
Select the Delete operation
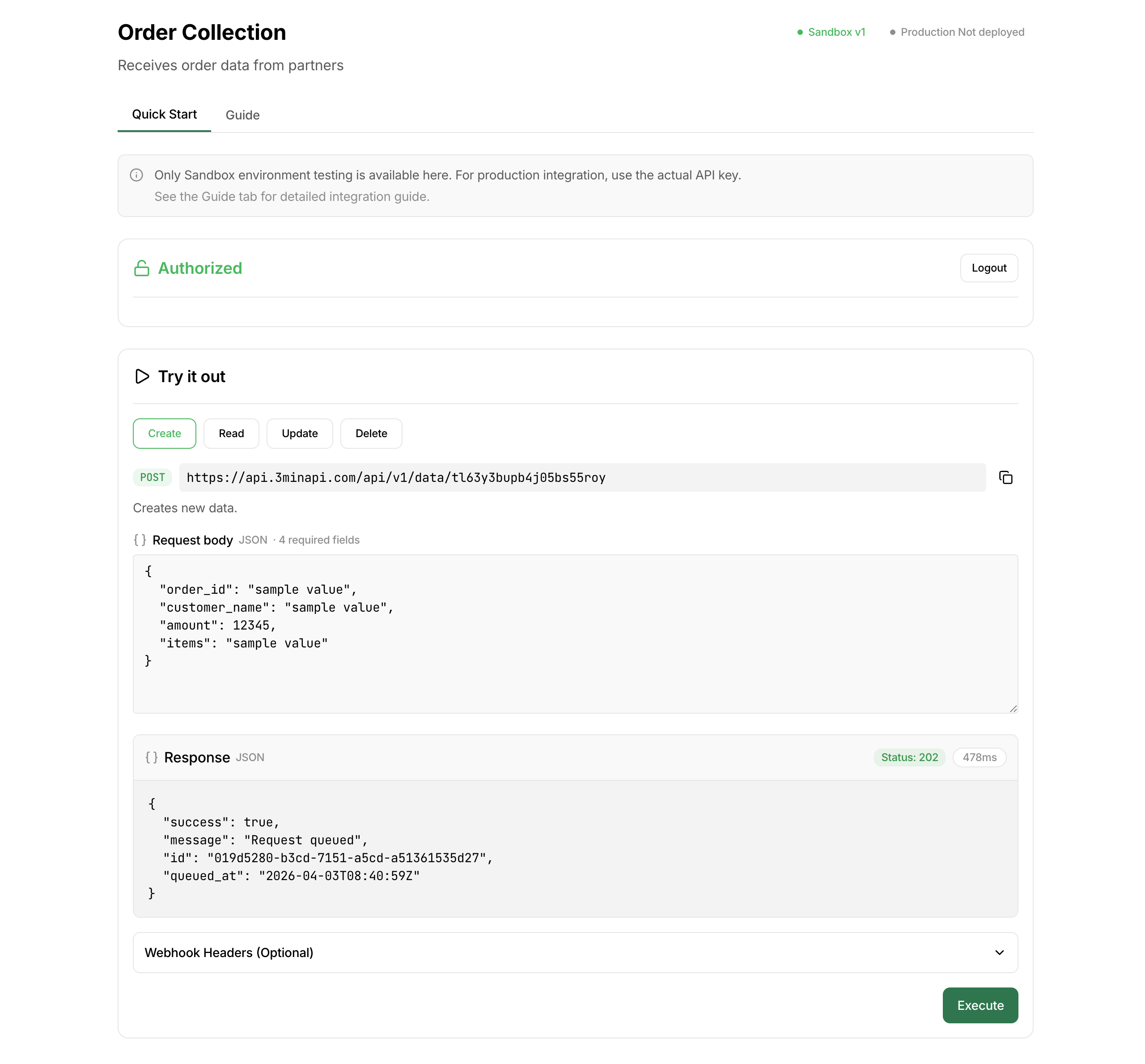(371, 433)
